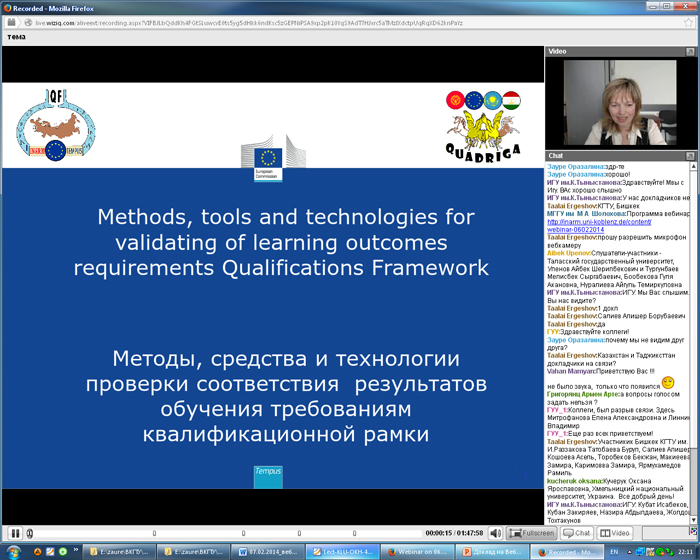Bookmark this page with the star
700x560 pixels.
coord(688,23)
